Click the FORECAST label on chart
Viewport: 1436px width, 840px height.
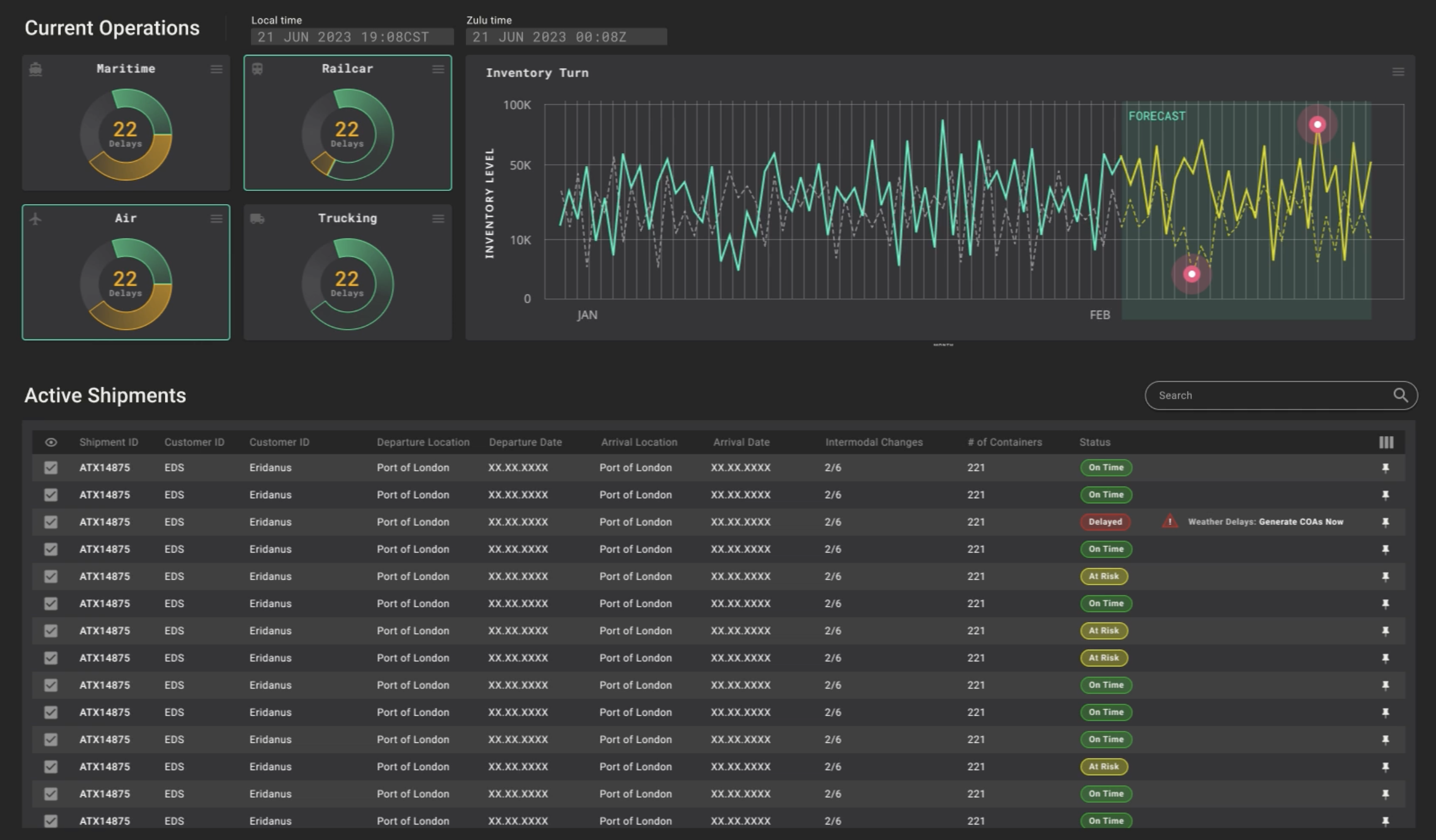tap(1157, 117)
